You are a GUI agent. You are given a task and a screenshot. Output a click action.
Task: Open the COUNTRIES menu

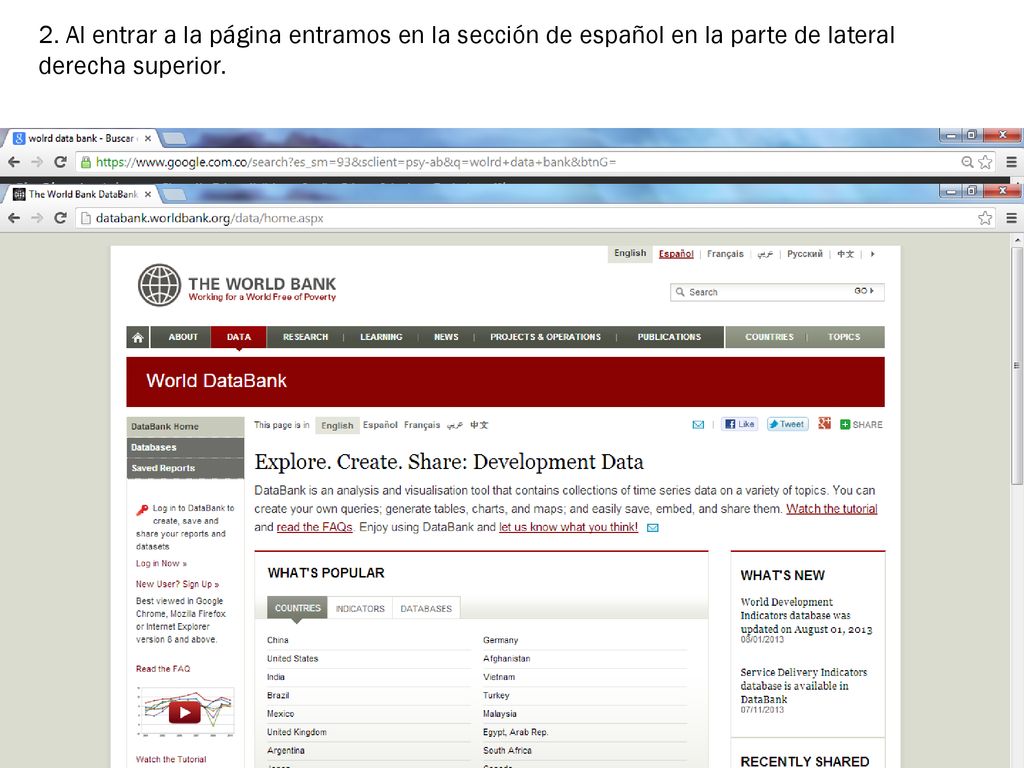769,337
